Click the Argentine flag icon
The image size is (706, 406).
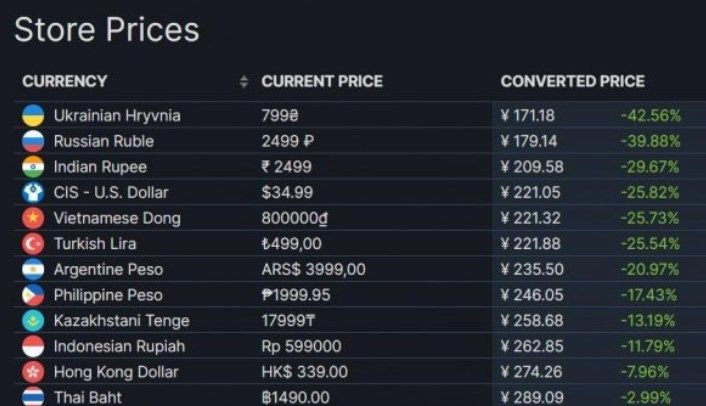(33, 270)
